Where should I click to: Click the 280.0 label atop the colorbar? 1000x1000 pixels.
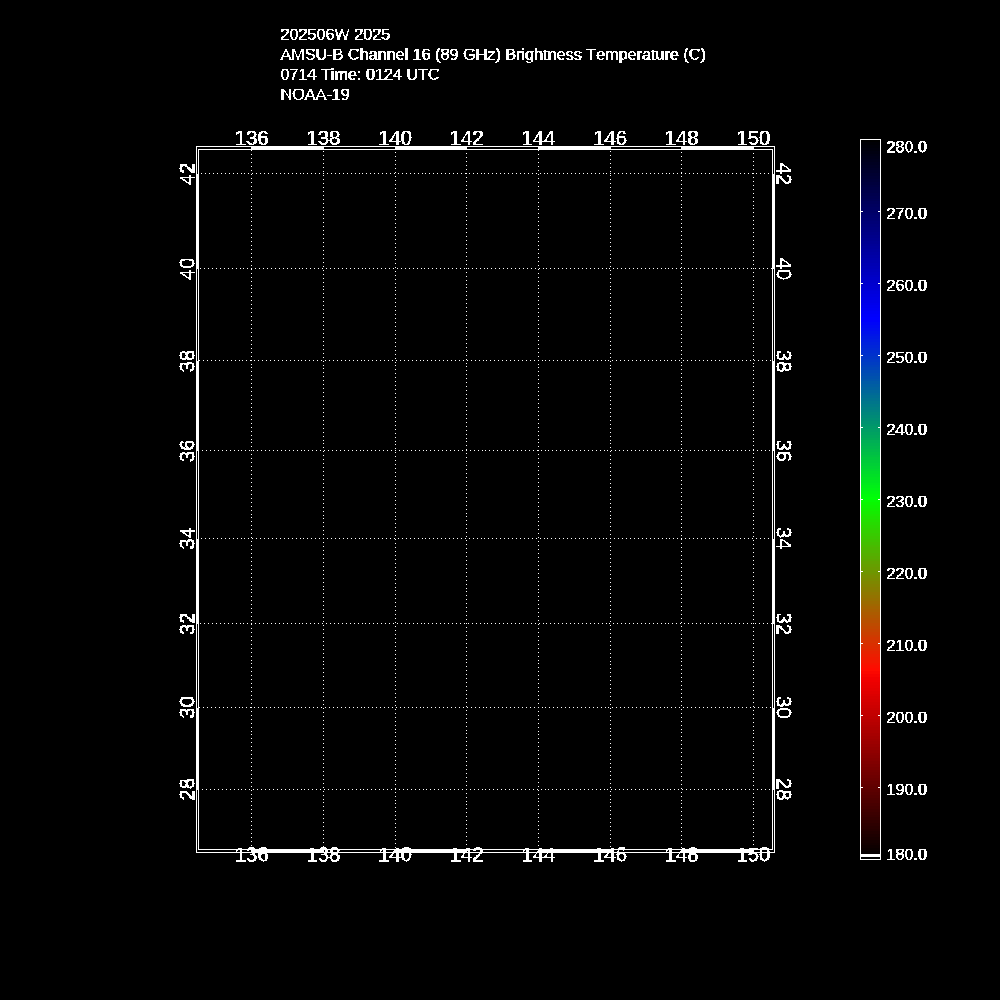point(906,146)
